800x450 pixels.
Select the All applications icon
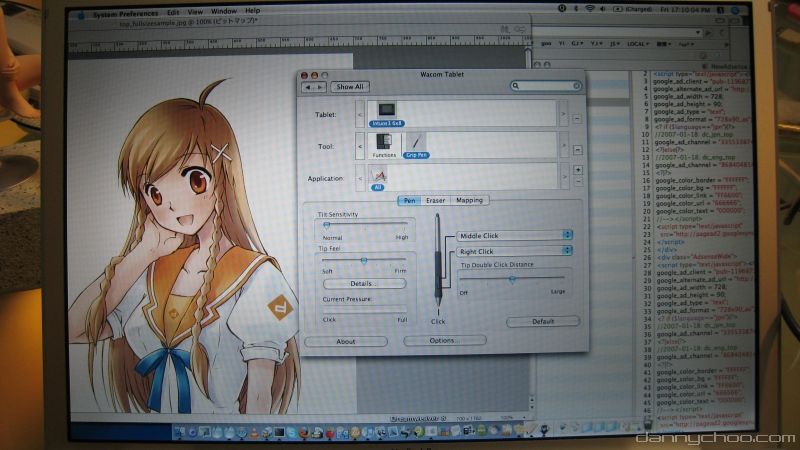click(378, 178)
